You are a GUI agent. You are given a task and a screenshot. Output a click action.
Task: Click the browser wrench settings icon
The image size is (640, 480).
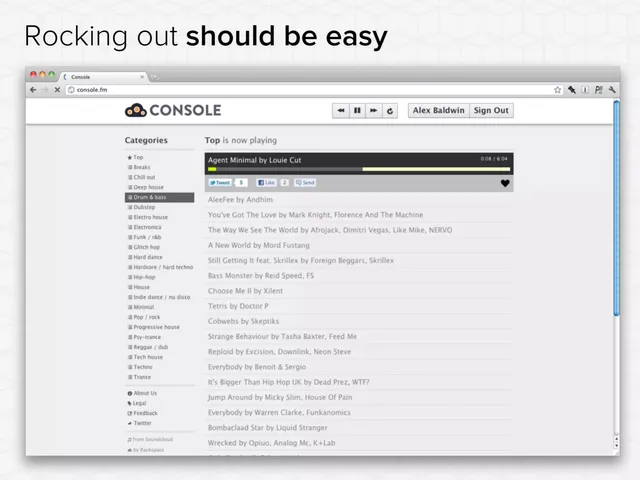[x=612, y=90]
